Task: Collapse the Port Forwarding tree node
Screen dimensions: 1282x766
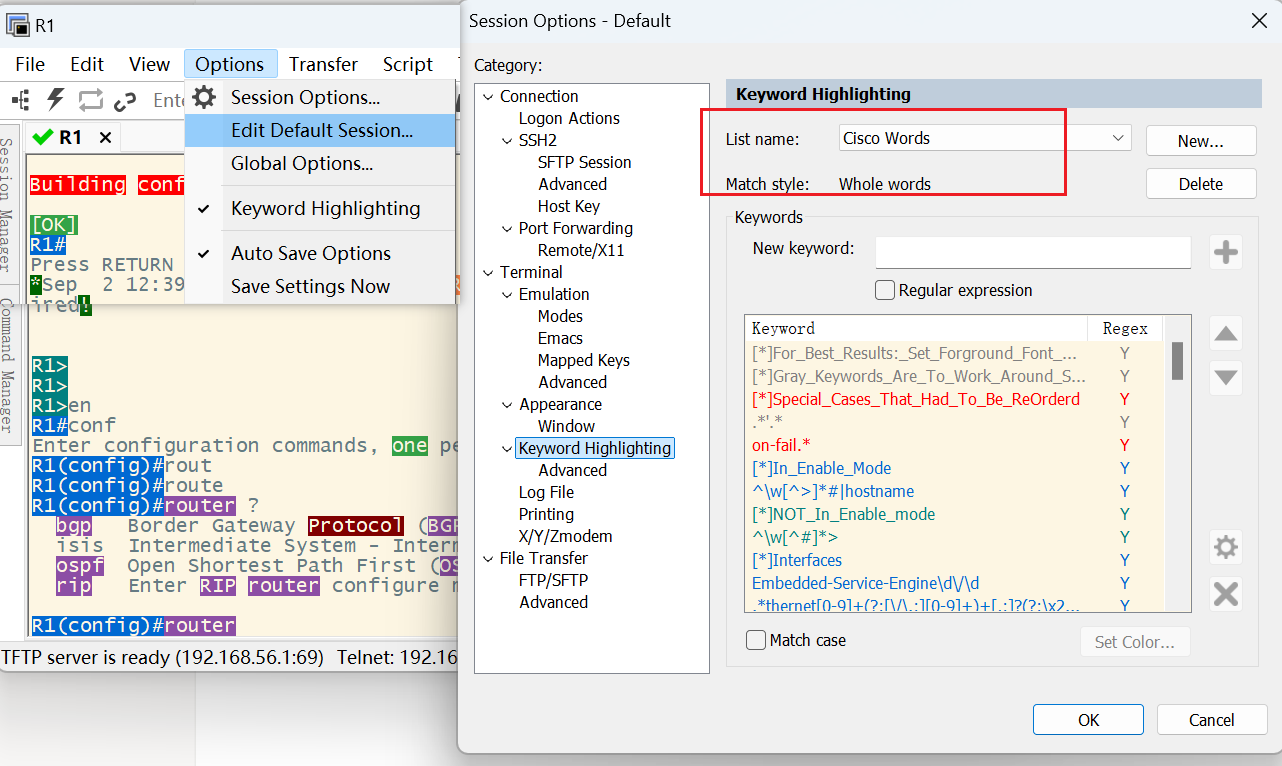Action: (506, 229)
